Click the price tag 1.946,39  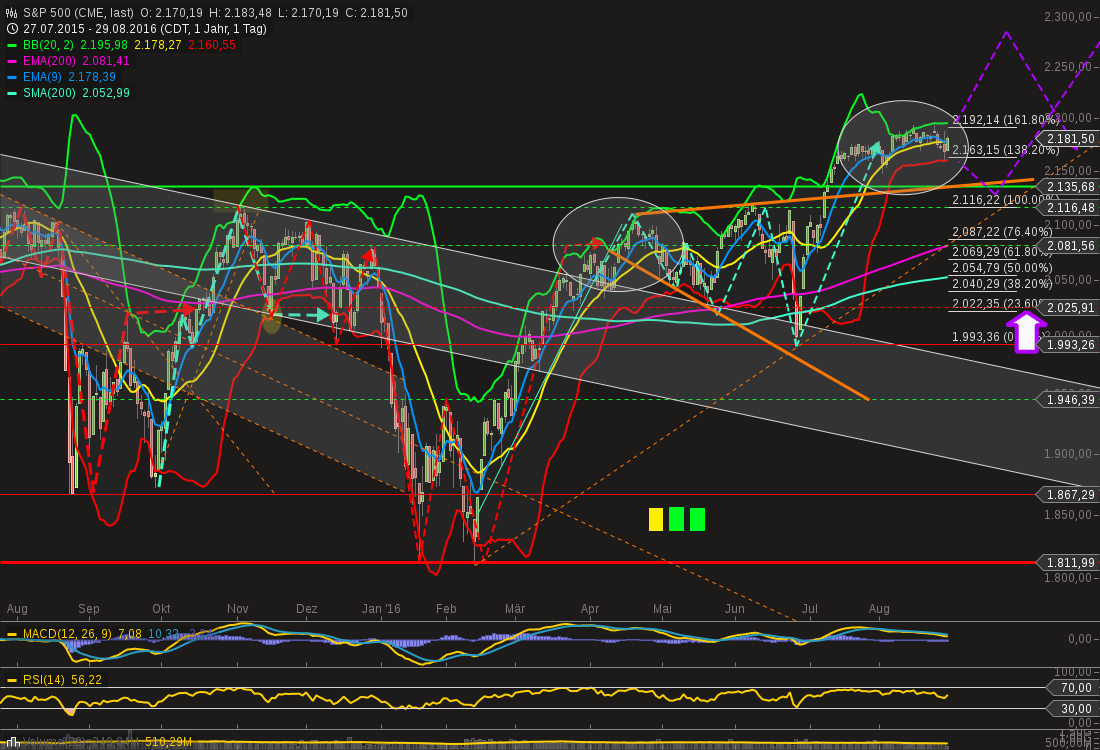point(1068,399)
